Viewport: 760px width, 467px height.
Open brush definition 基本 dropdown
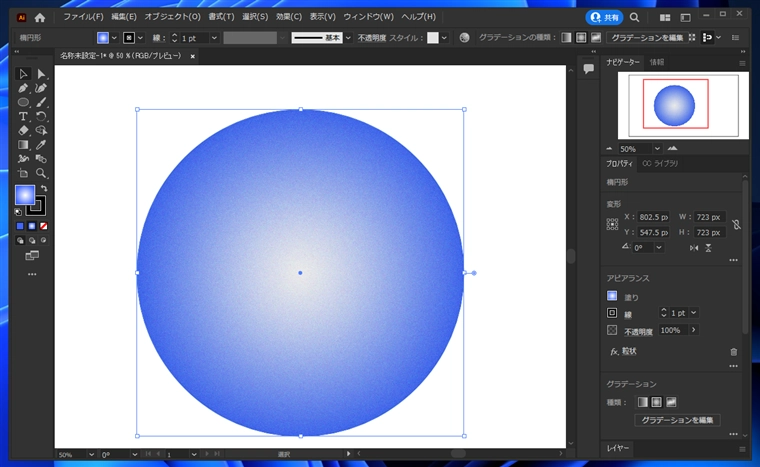click(348, 38)
